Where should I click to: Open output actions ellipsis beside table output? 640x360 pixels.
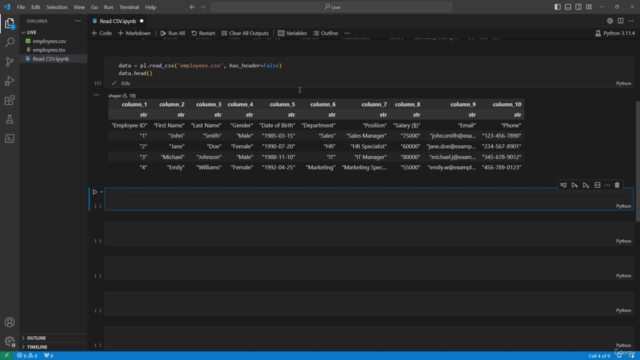tap(96, 95)
